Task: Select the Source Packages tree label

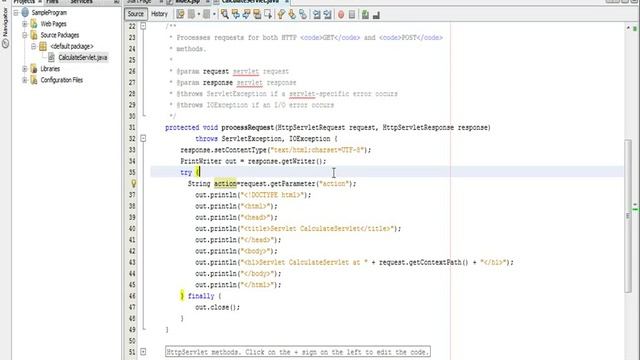Action: coord(60,35)
